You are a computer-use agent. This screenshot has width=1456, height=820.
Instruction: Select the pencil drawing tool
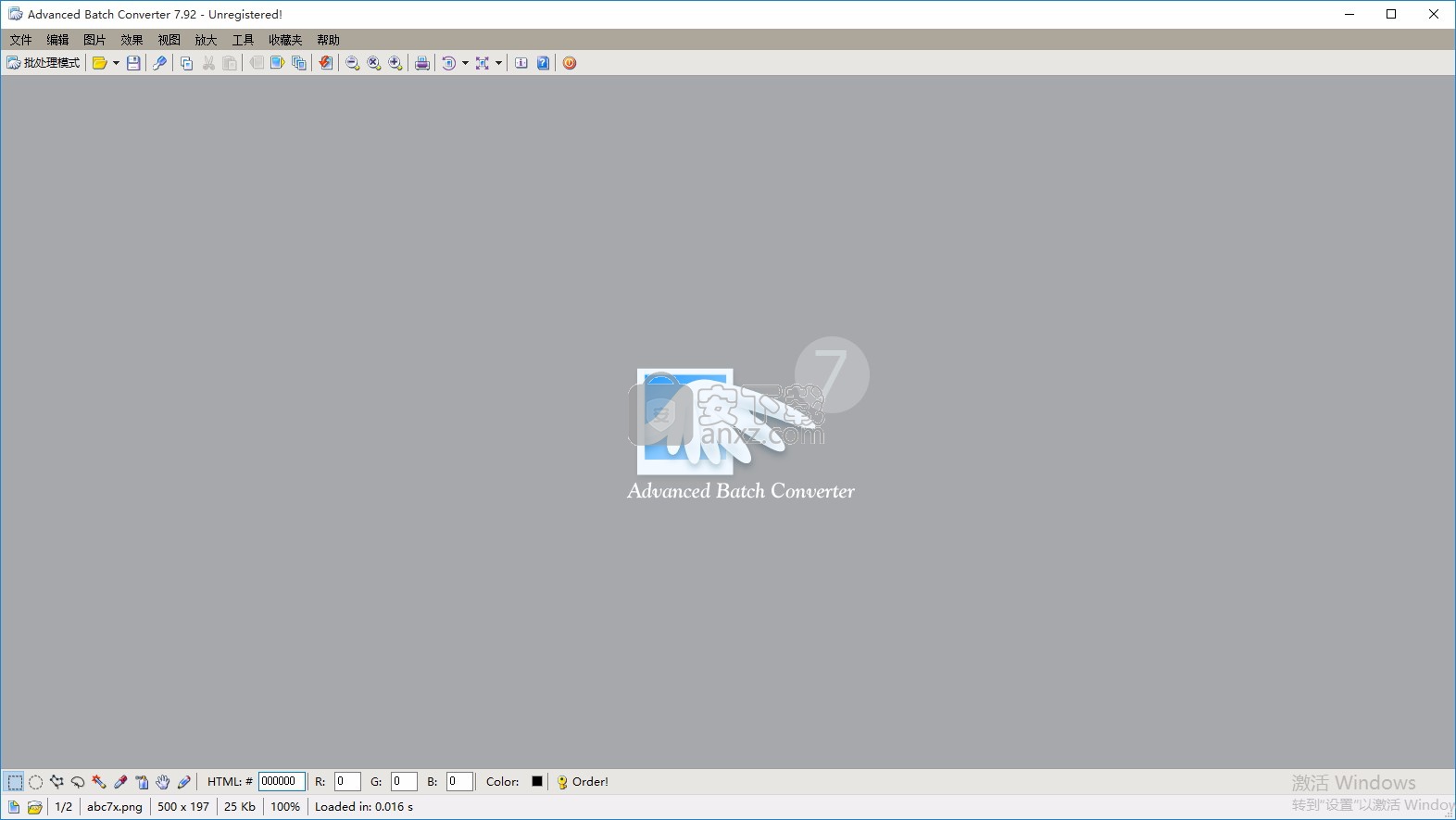pyautogui.click(x=184, y=782)
